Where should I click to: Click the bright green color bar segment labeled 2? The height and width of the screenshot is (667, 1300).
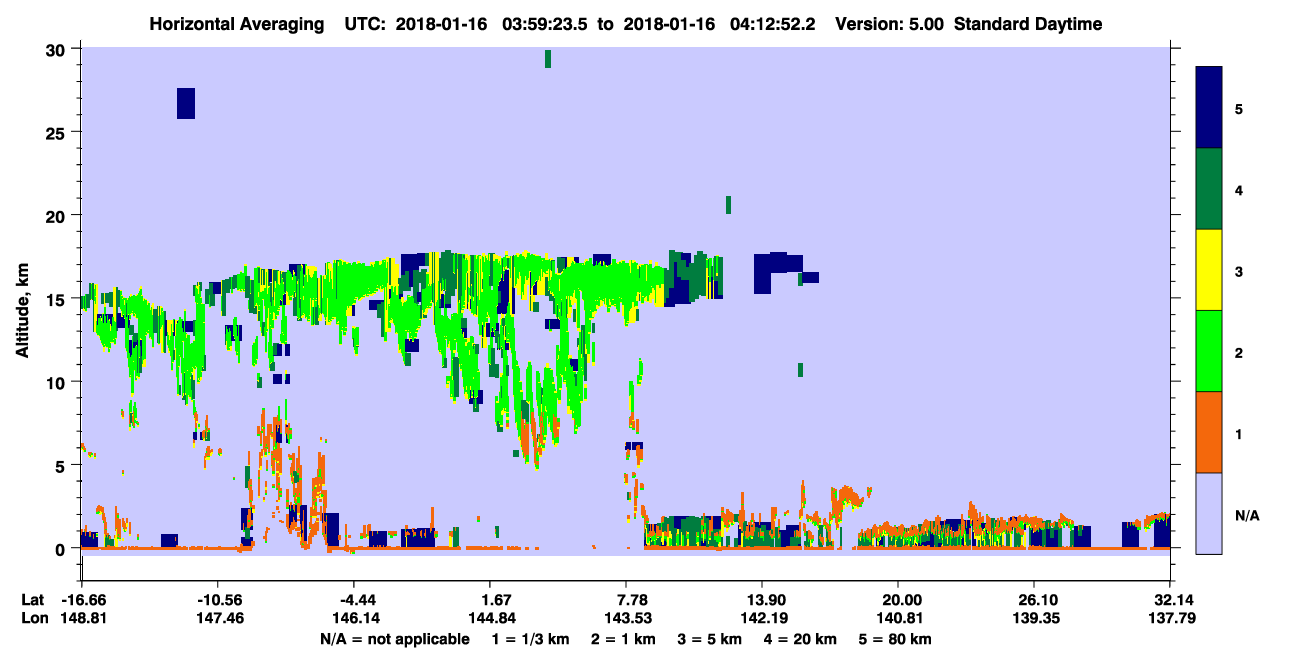(1210, 351)
